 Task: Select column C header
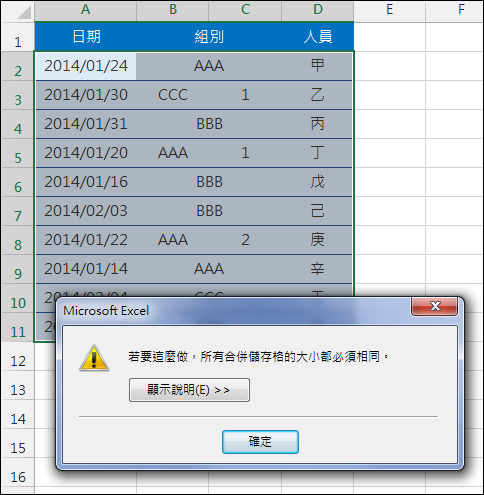245,10
